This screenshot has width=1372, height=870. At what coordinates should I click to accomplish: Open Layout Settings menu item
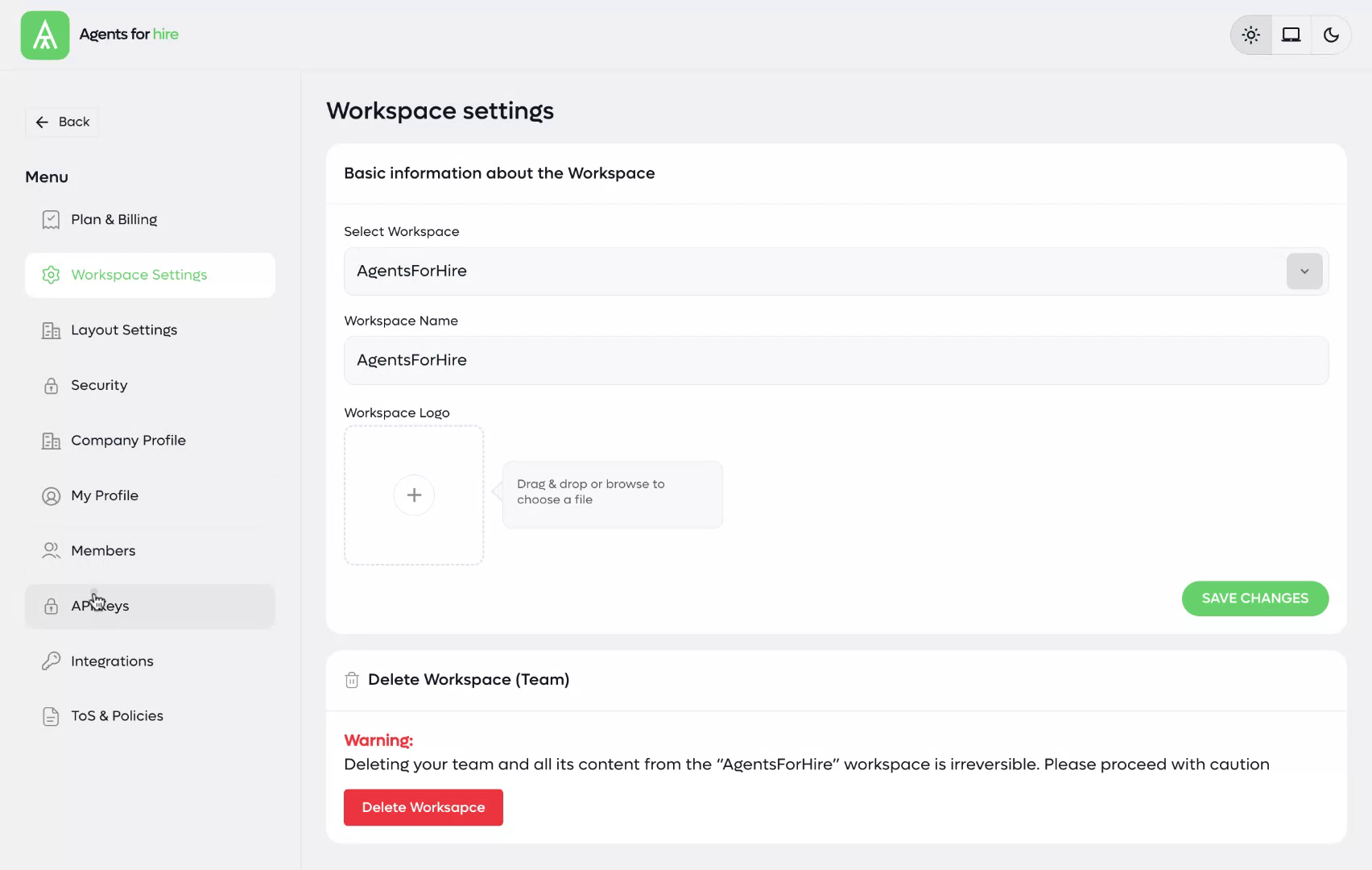150,330
